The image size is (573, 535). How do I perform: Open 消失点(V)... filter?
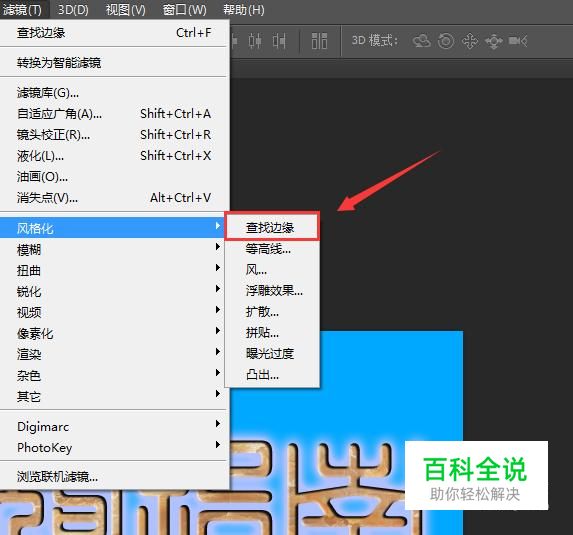pos(114,198)
